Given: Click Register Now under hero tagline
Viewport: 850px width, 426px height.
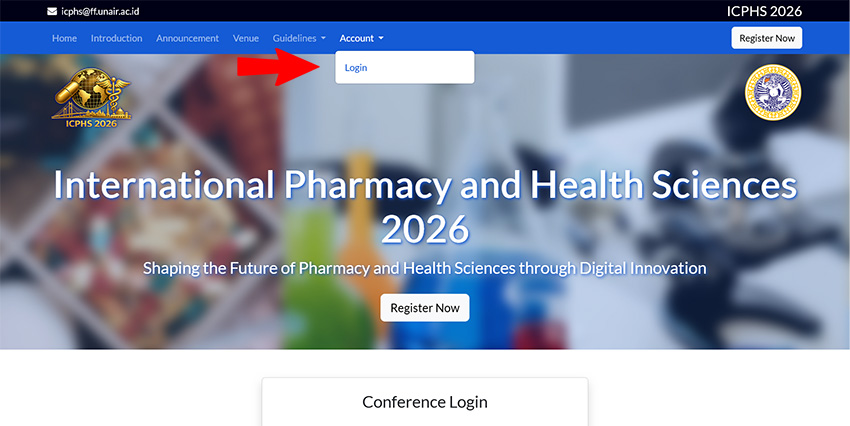Looking at the screenshot, I should coord(425,308).
